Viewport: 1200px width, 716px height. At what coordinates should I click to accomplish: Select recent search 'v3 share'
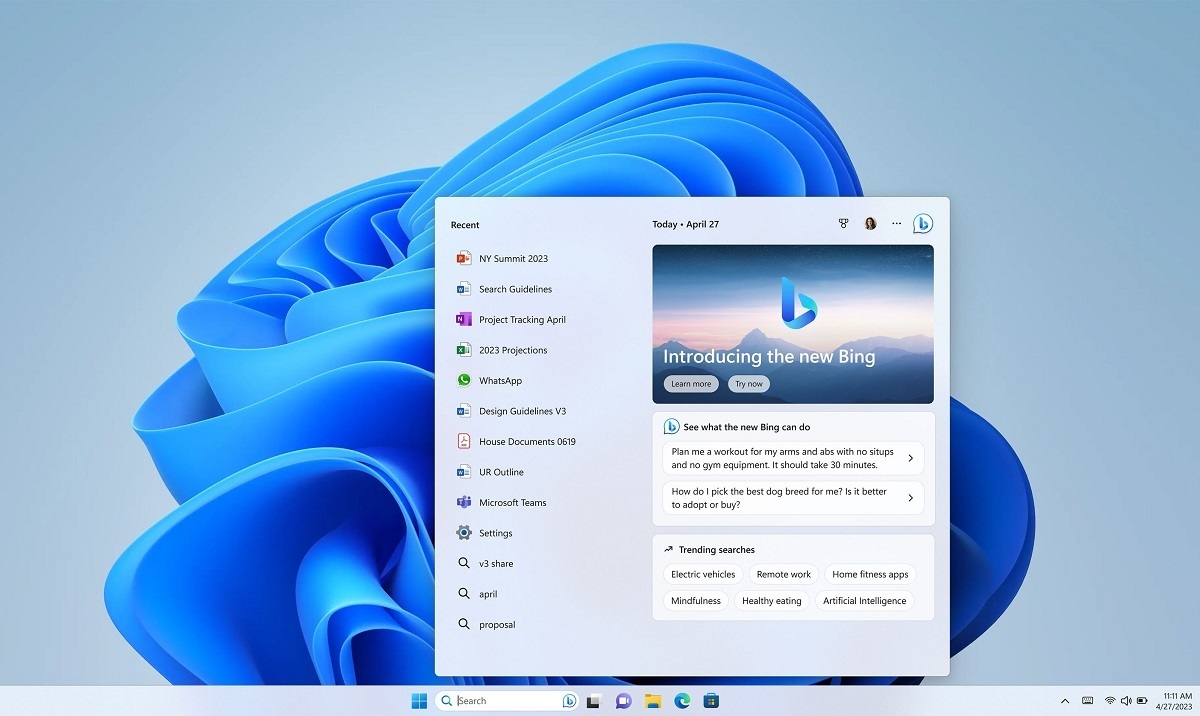point(485,564)
